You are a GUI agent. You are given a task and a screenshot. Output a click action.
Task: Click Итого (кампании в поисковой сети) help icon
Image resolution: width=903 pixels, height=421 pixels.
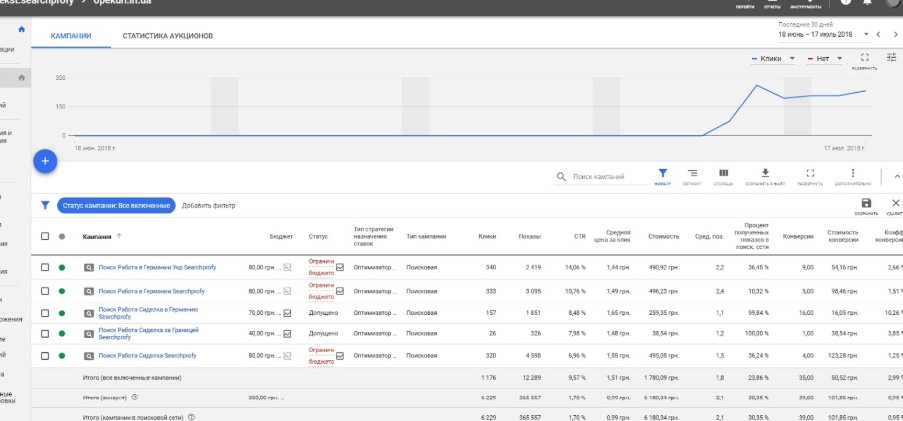192,417
